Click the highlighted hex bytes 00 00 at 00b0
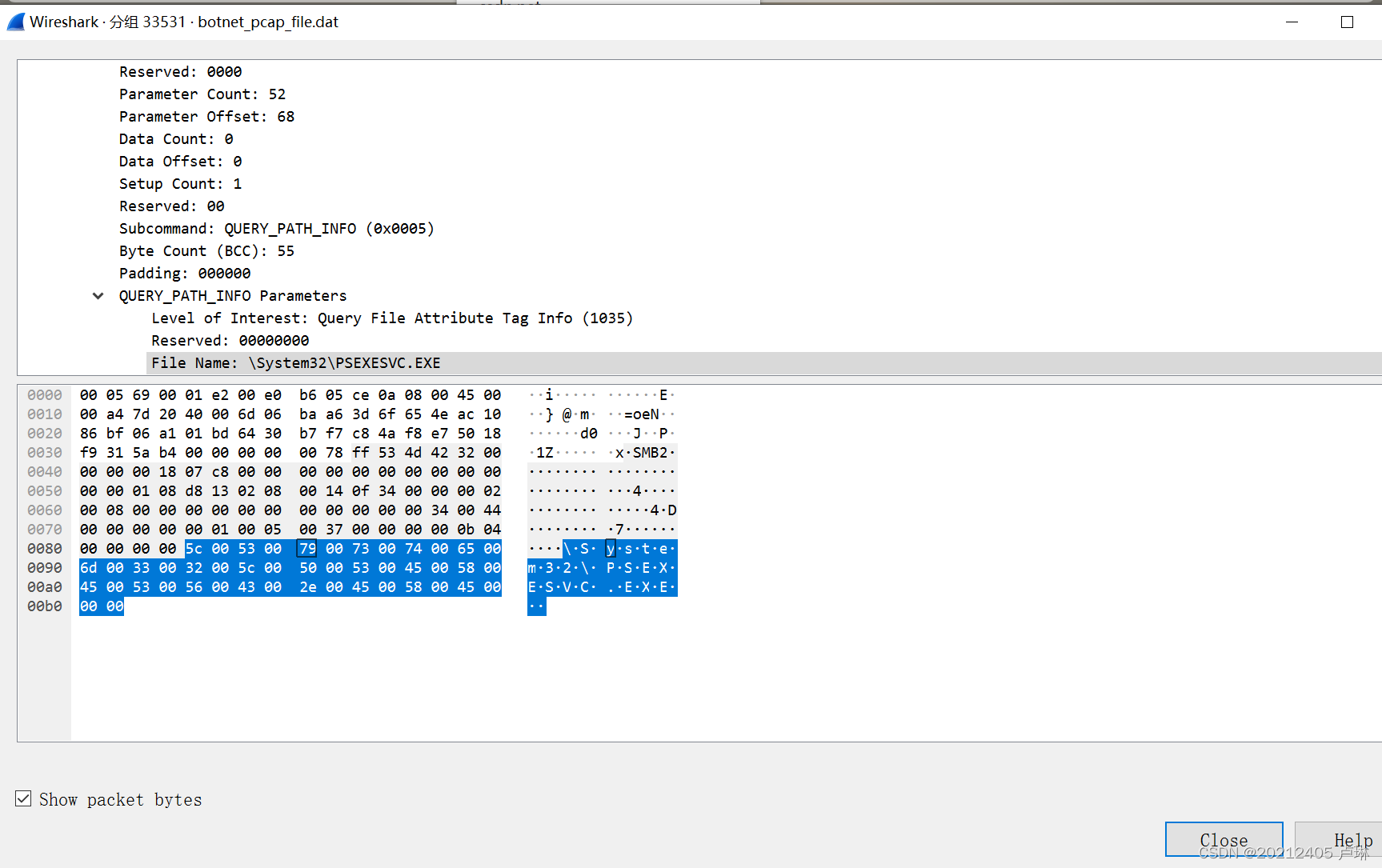The image size is (1382, 868). [x=102, y=606]
